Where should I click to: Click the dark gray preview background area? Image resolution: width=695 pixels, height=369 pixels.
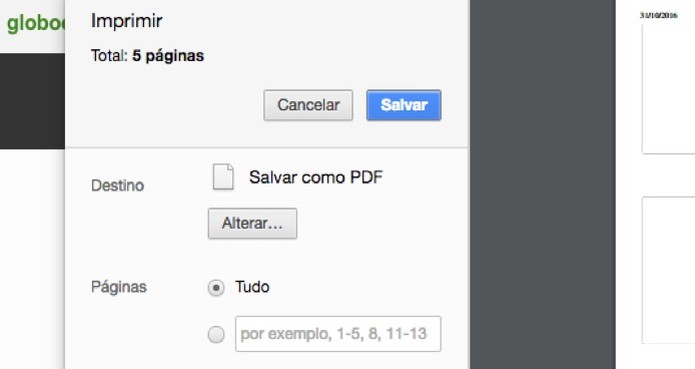[x=543, y=184]
